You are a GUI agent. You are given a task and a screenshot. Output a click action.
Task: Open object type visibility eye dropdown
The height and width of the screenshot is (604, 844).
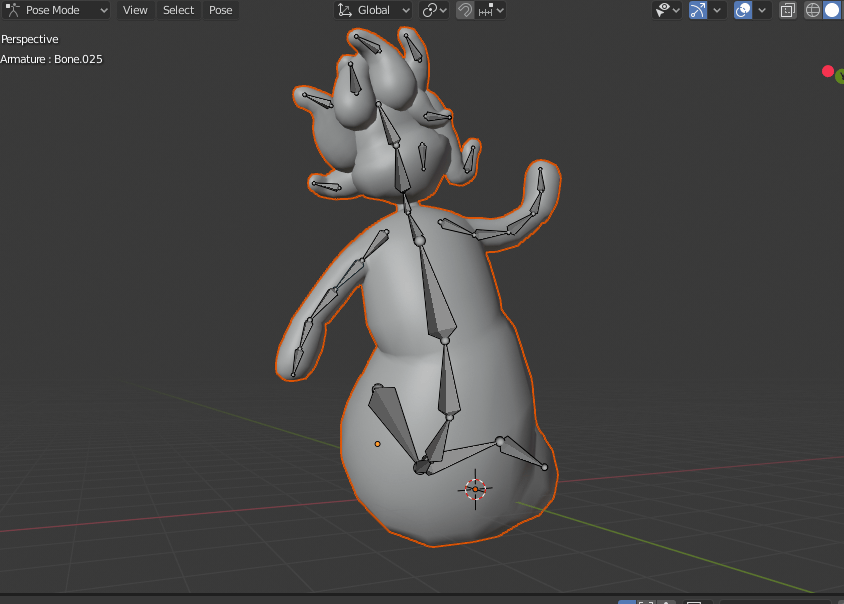(x=667, y=10)
